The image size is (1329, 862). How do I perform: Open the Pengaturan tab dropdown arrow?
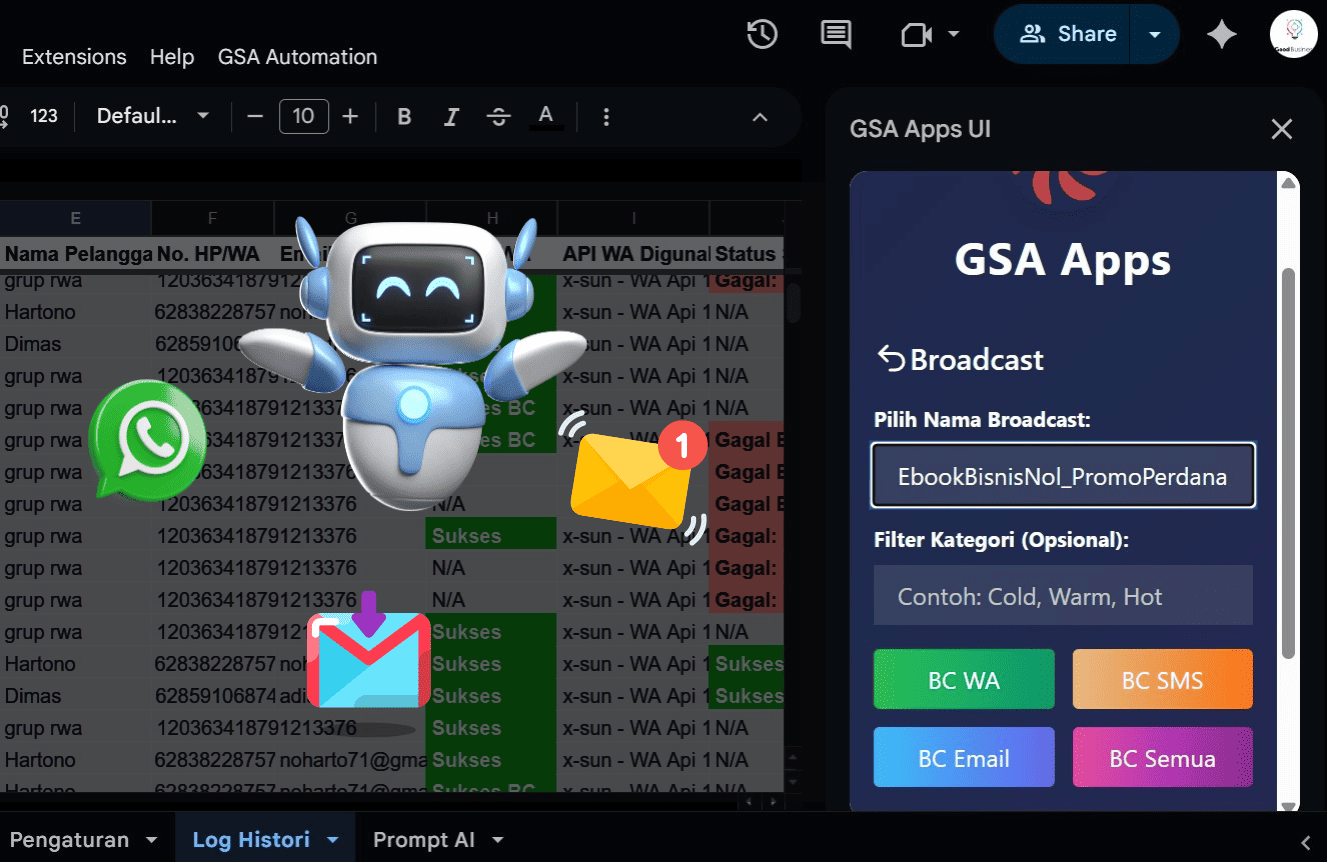coord(152,840)
